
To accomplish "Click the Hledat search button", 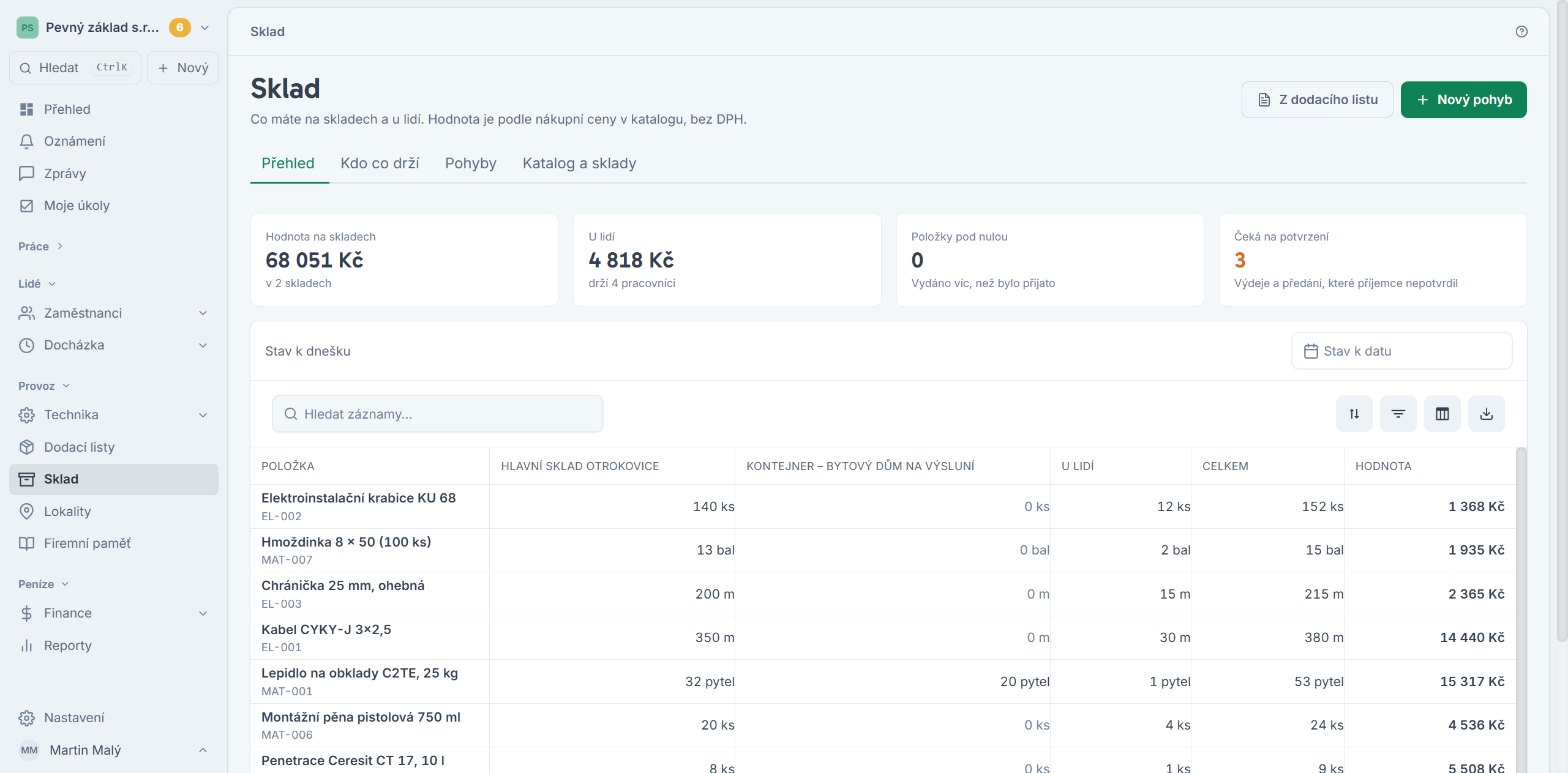I will pyautogui.click(x=75, y=68).
